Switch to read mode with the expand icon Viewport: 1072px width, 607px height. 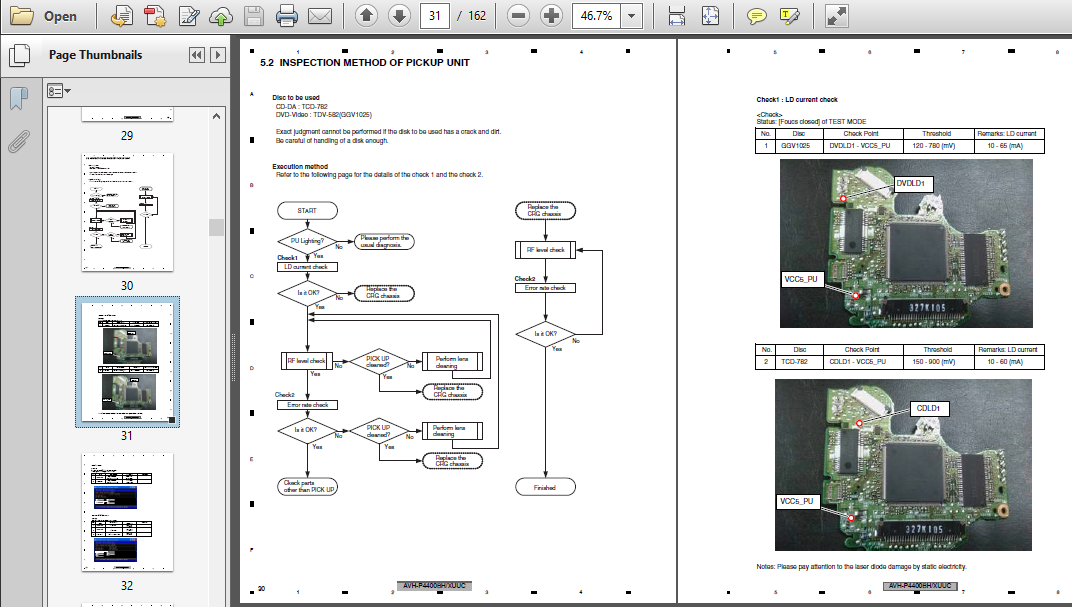click(x=836, y=16)
